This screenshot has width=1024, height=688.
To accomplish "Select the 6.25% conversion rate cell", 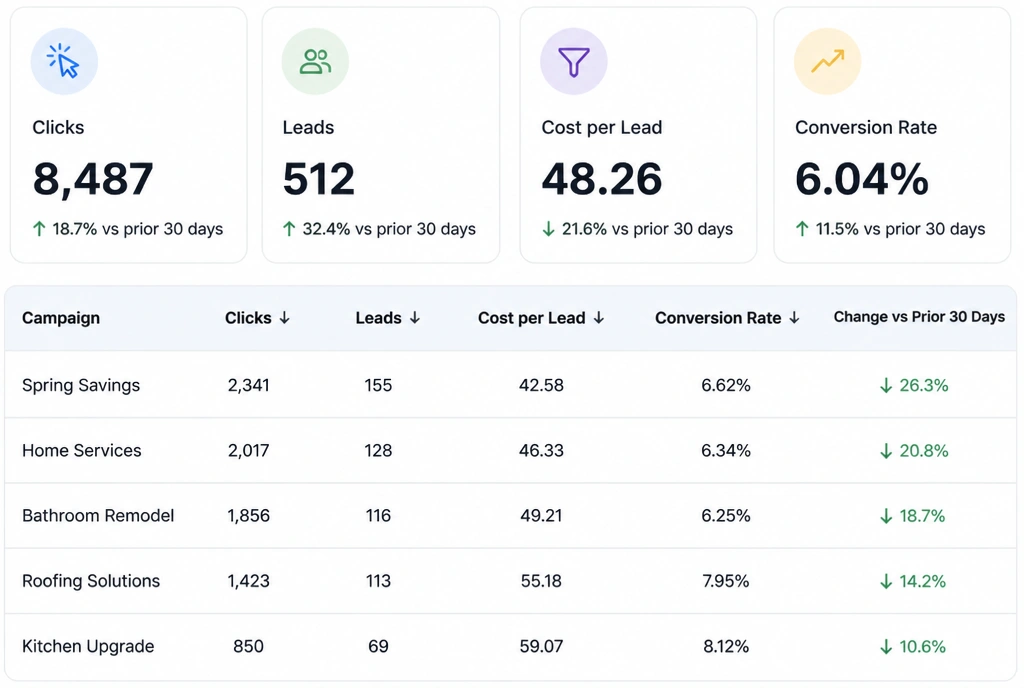I will [x=726, y=516].
